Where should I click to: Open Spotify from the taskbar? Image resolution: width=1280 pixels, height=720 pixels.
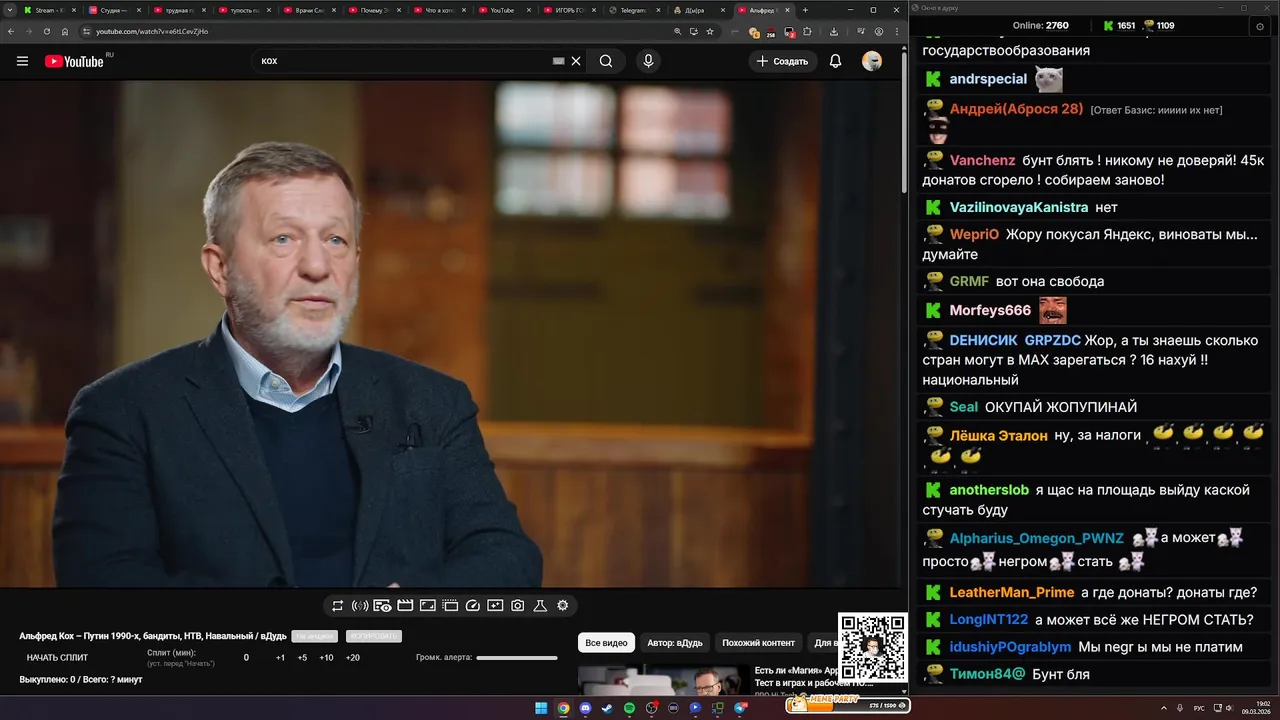[x=629, y=708]
